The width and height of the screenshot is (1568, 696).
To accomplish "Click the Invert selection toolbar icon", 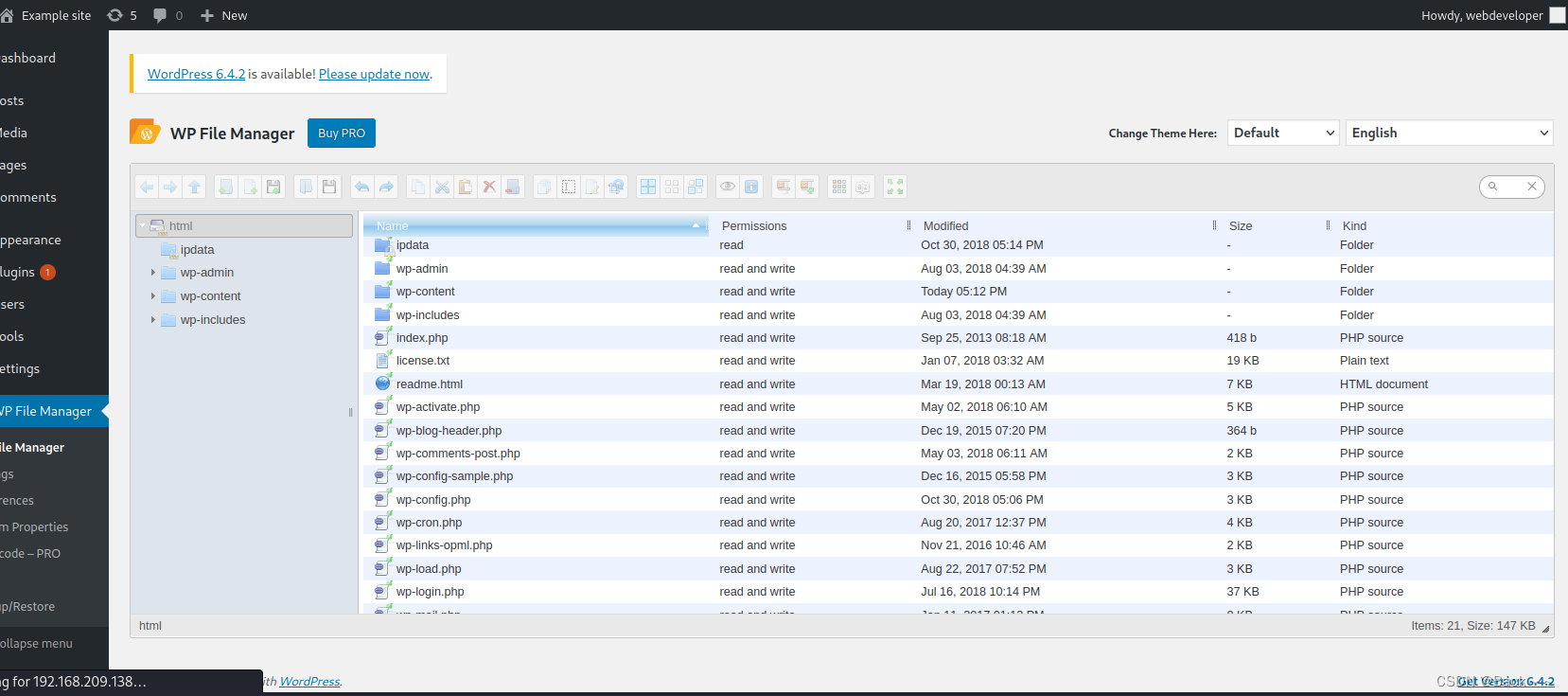I will pyautogui.click(x=696, y=187).
